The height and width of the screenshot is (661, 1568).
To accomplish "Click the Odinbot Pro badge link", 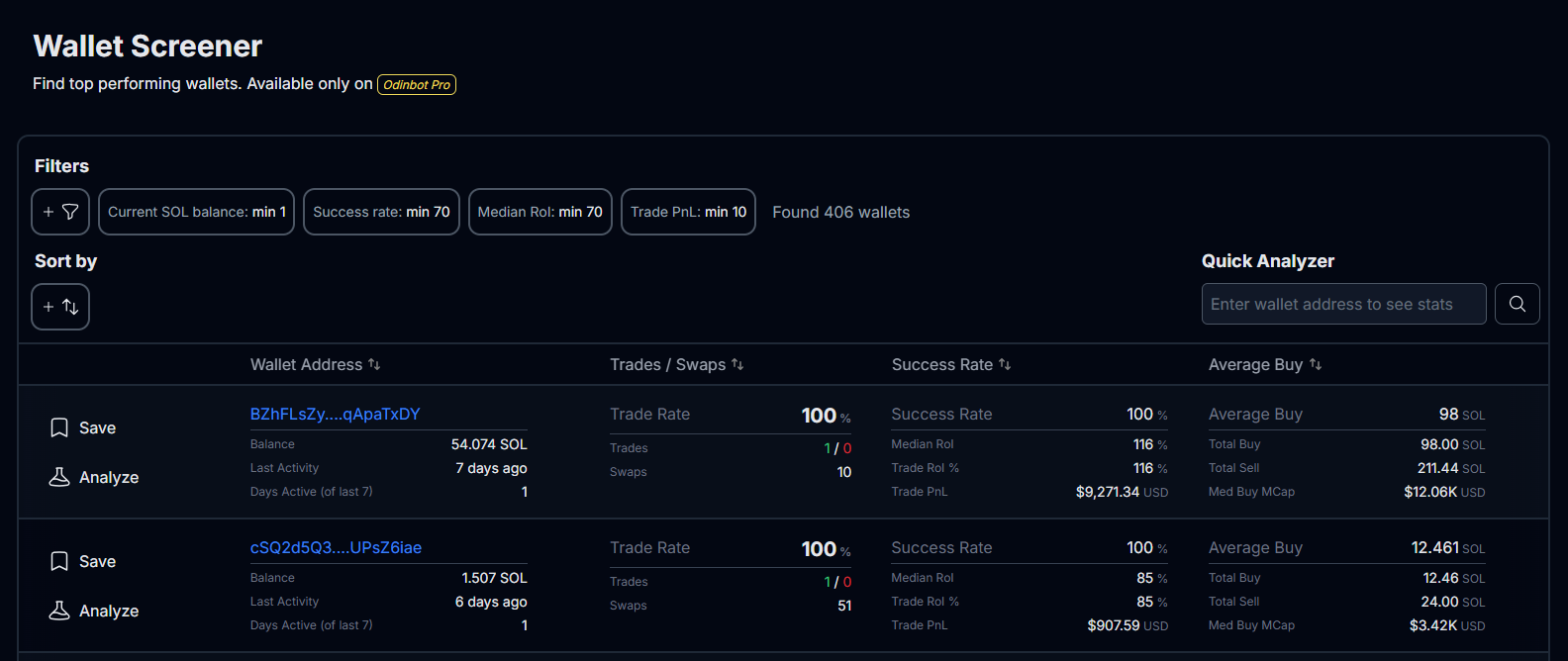I will pyautogui.click(x=417, y=85).
